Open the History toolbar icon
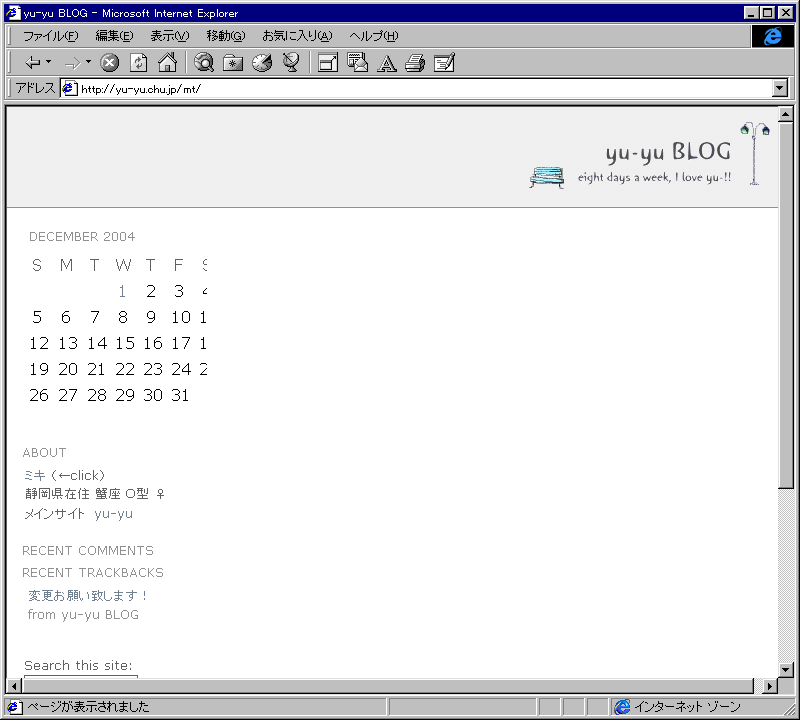Viewport: 800px width, 720px height. pyautogui.click(x=262, y=63)
